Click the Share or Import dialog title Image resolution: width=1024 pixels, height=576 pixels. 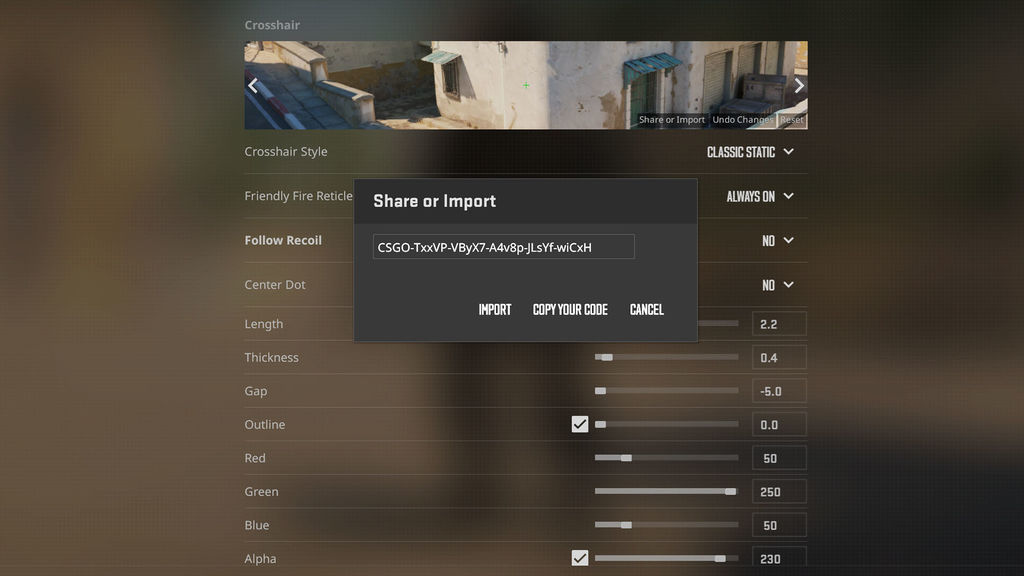[434, 201]
